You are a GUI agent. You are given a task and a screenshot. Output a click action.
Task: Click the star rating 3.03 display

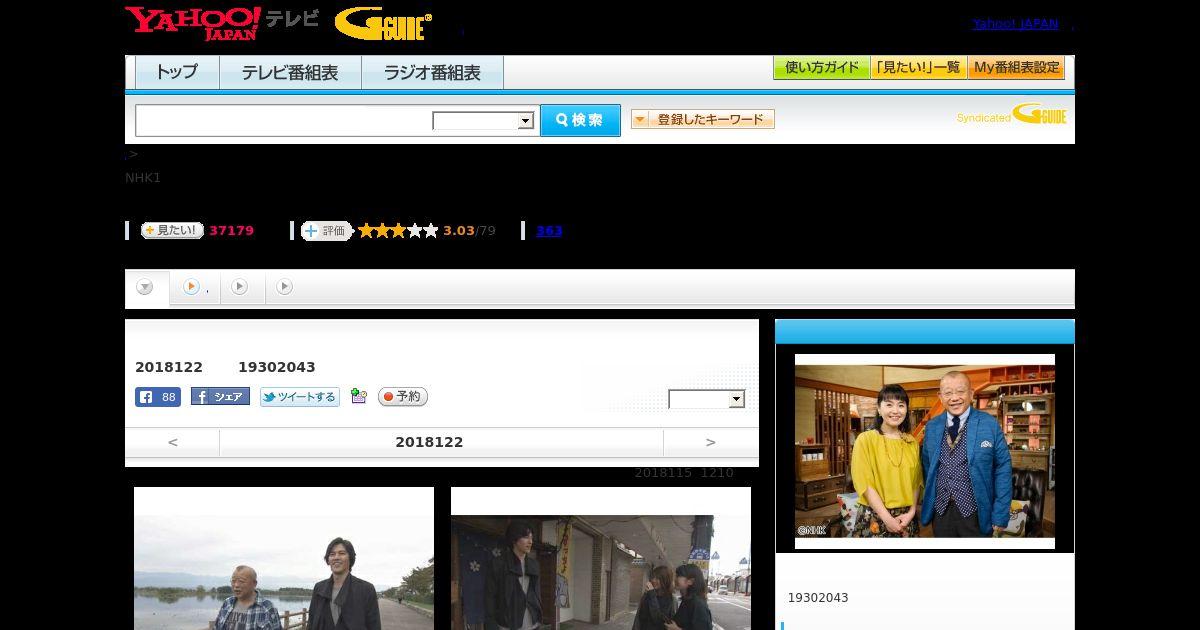point(427,231)
